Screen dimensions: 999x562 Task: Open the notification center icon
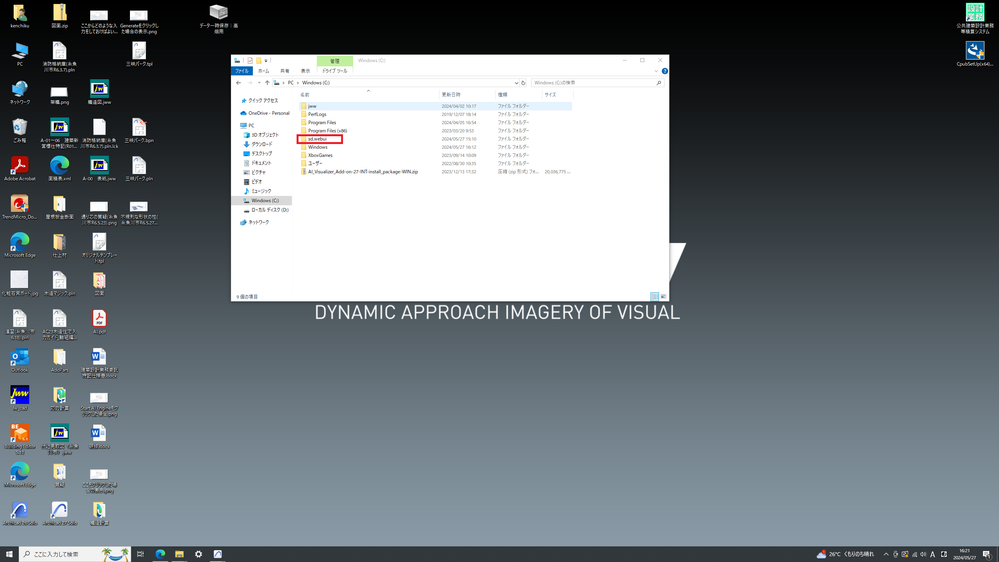click(x=986, y=554)
